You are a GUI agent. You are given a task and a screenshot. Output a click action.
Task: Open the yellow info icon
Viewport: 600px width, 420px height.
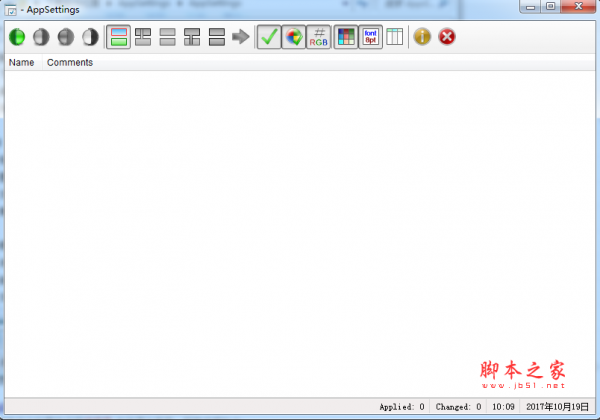pyautogui.click(x=422, y=37)
